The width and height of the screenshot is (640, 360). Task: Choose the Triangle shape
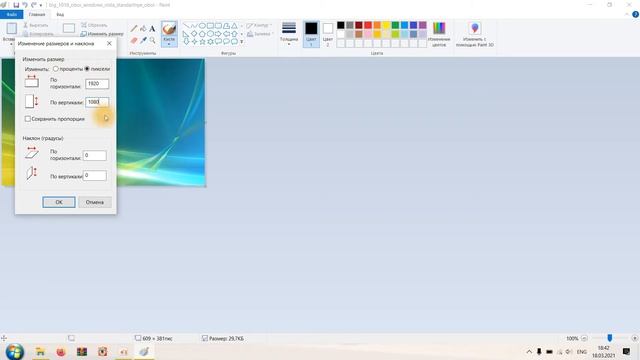point(234,26)
